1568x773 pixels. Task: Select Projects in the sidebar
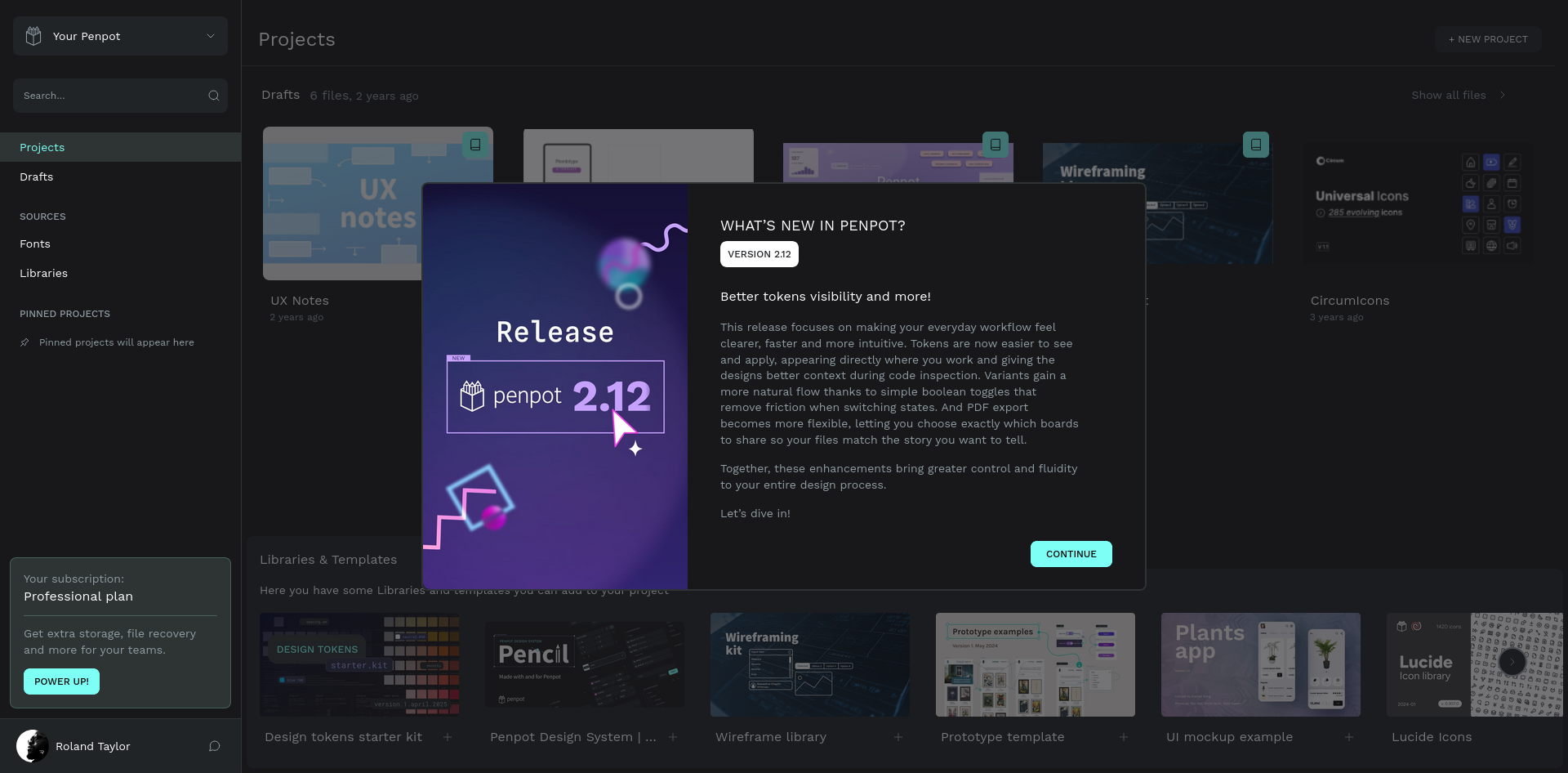click(x=42, y=147)
